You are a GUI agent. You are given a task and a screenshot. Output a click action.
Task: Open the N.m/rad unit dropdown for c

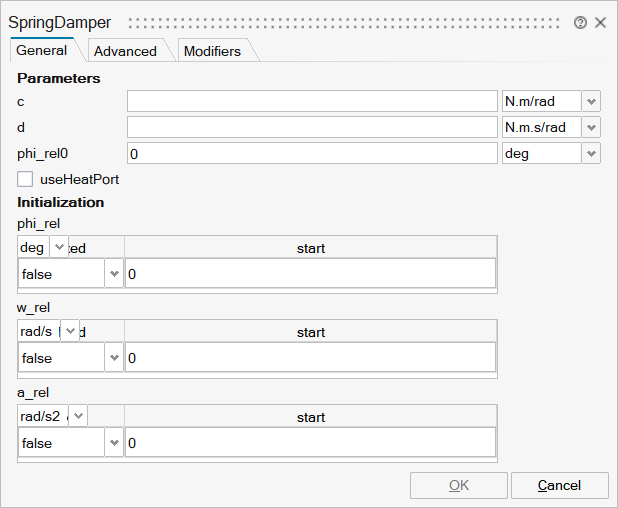click(591, 101)
